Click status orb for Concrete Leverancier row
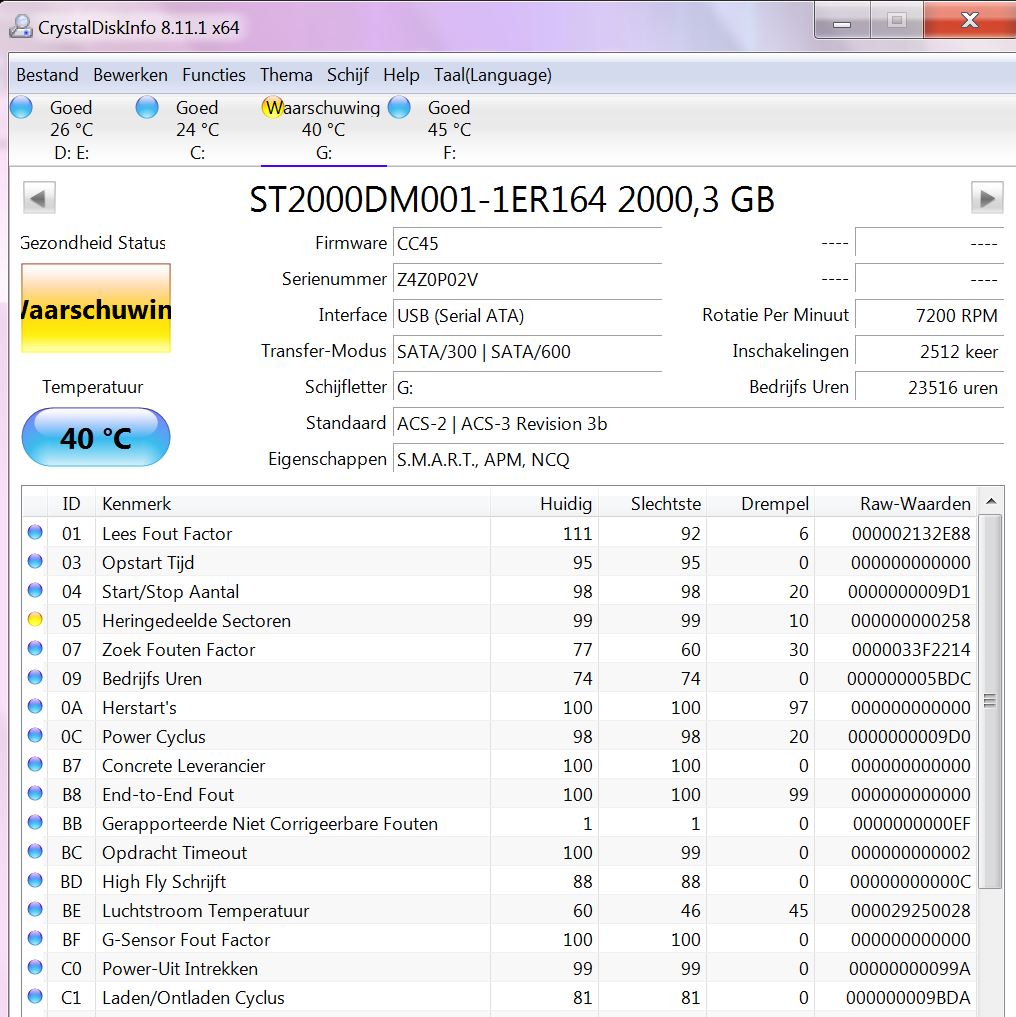The height and width of the screenshot is (1017, 1016). click(x=35, y=765)
